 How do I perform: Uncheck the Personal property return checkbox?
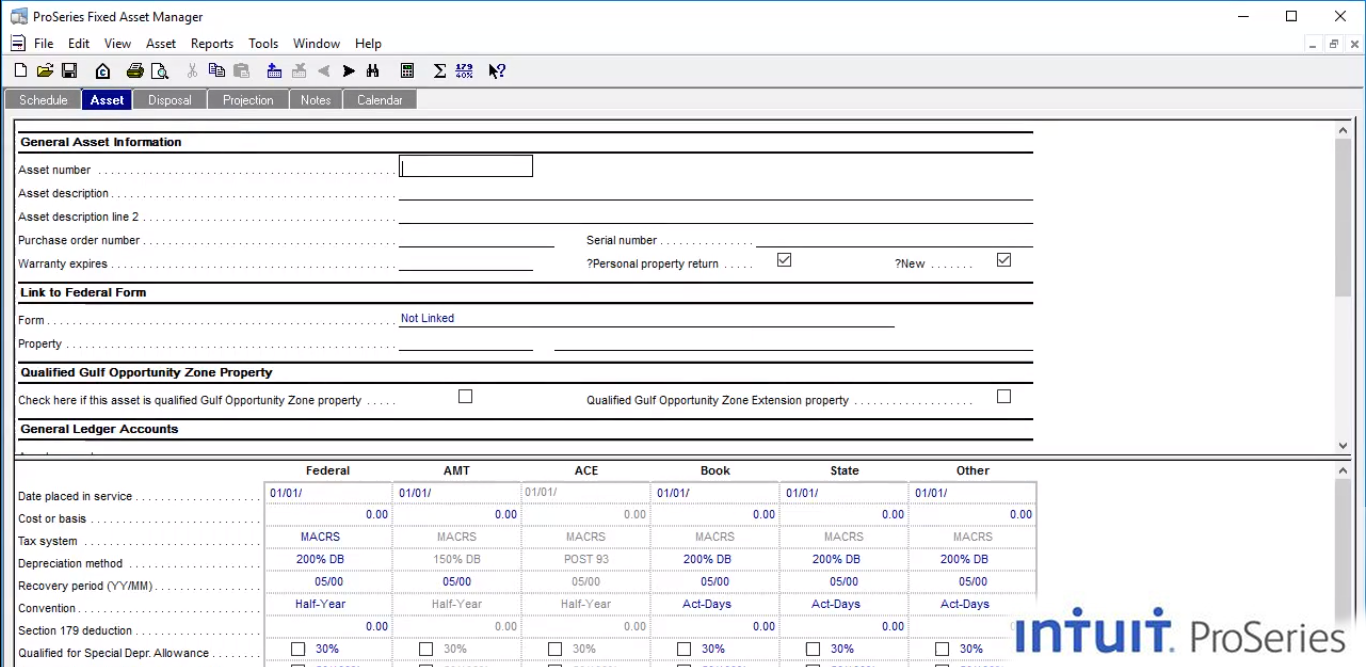click(x=784, y=260)
